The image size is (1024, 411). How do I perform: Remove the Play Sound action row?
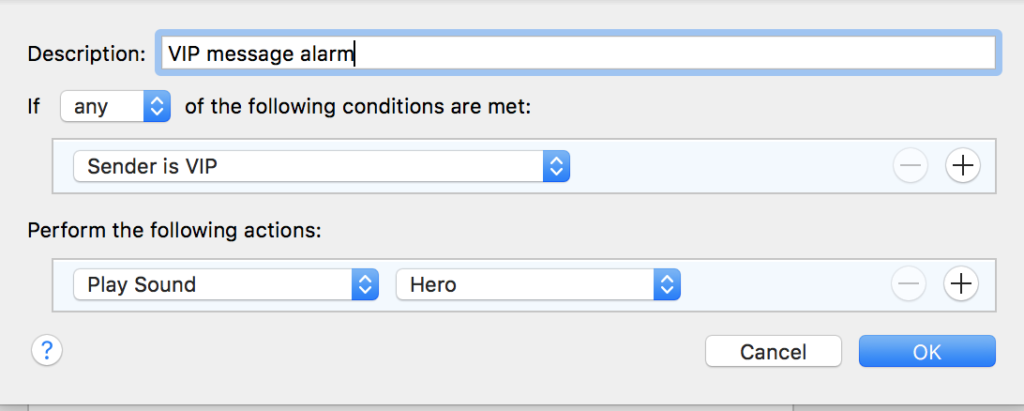click(x=910, y=284)
